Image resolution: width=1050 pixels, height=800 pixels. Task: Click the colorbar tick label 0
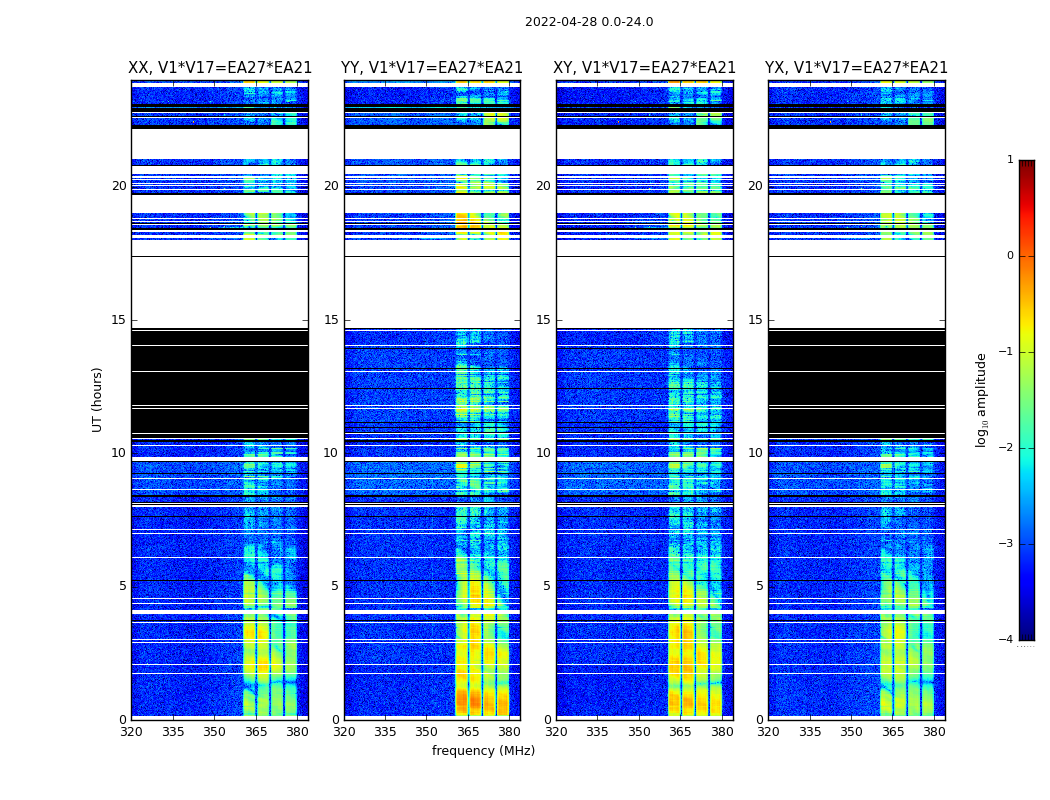click(x=1010, y=256)
